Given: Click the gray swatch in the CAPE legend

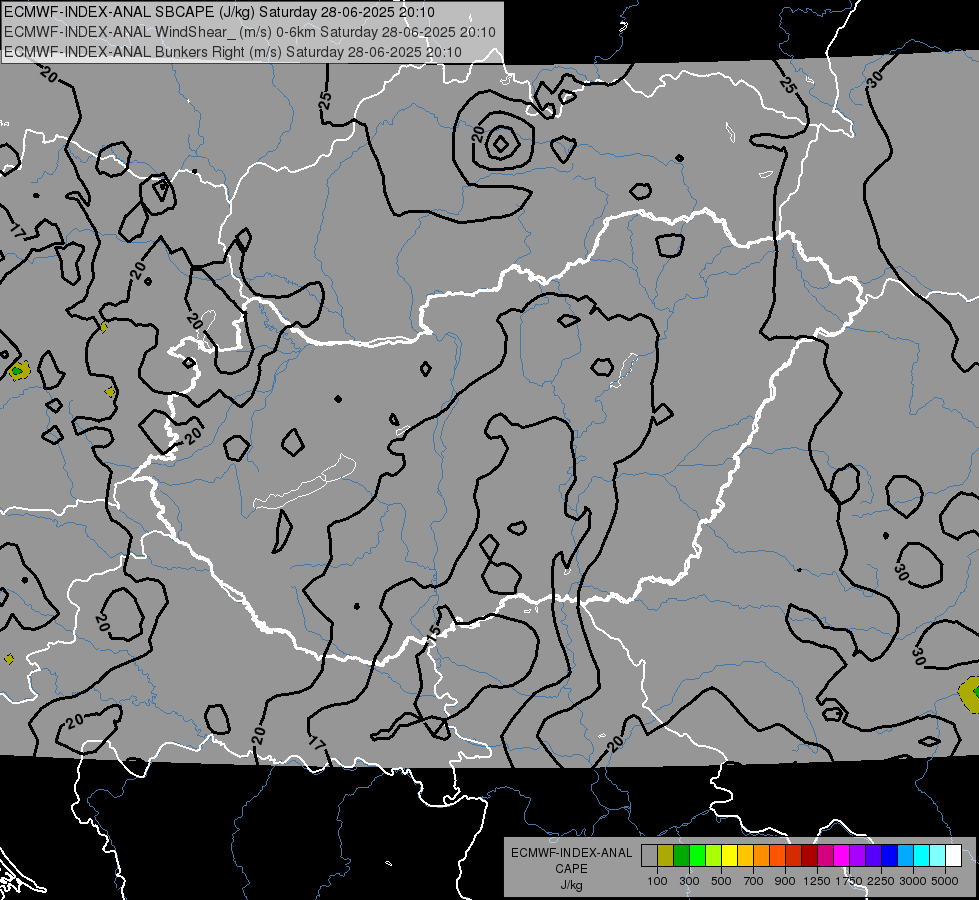Looking at the screenshot, I should (x=649, y=856).
